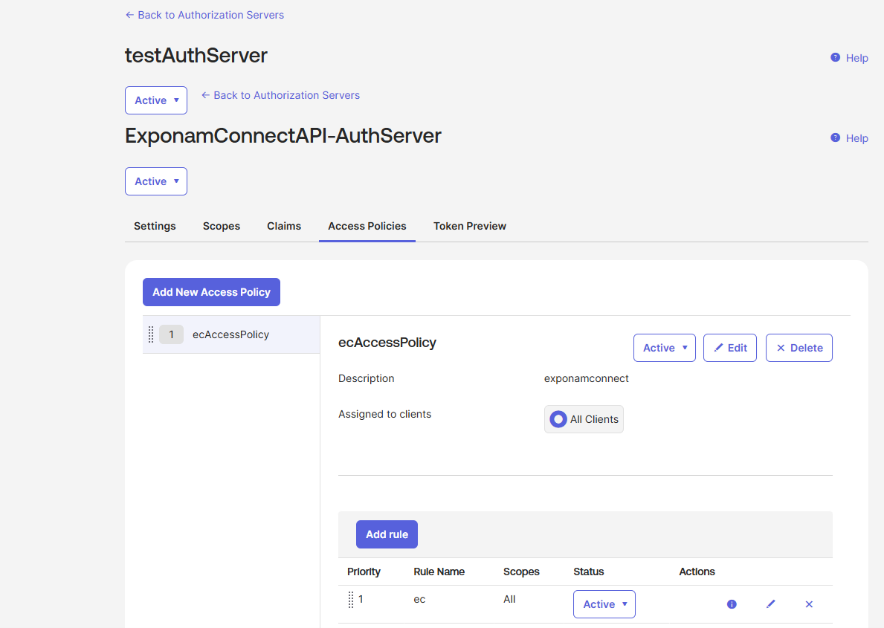Click the info icon for rule ec
The image size is (884, 628).
731,604
